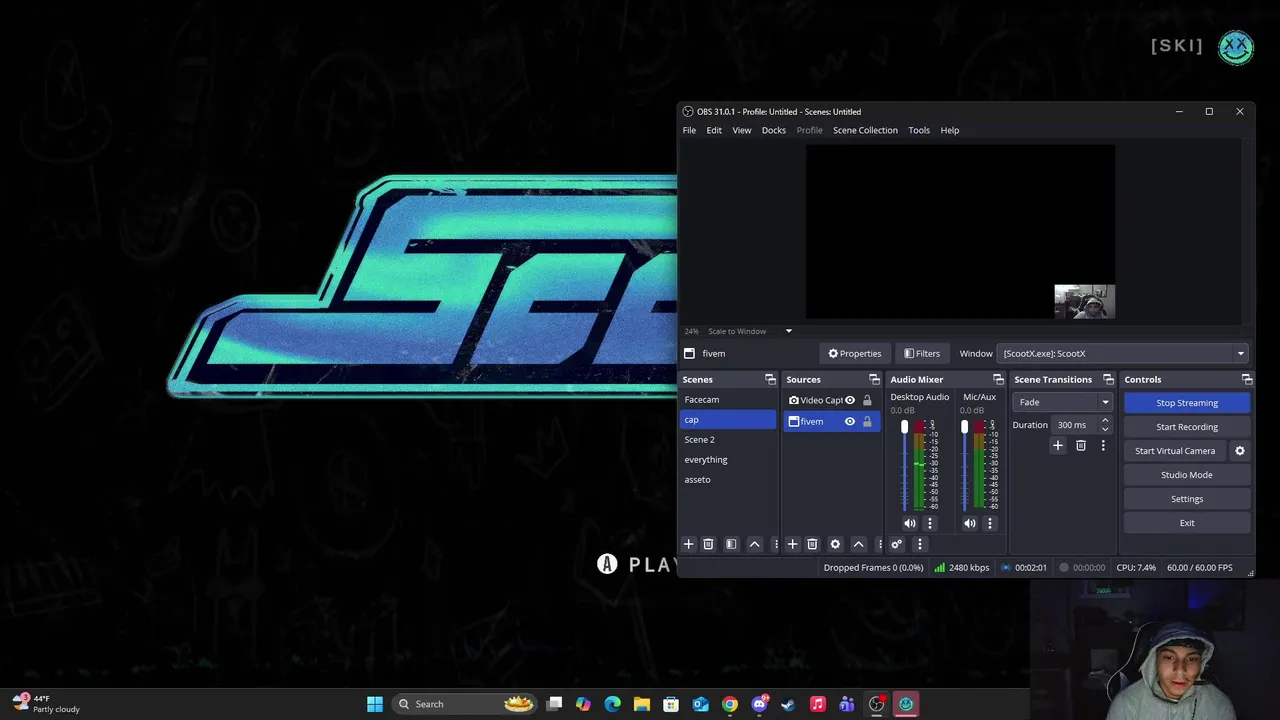Viewport: 1280px width, 720px height.
Task: Open OBS Settings button
Action: (1187, 499)
